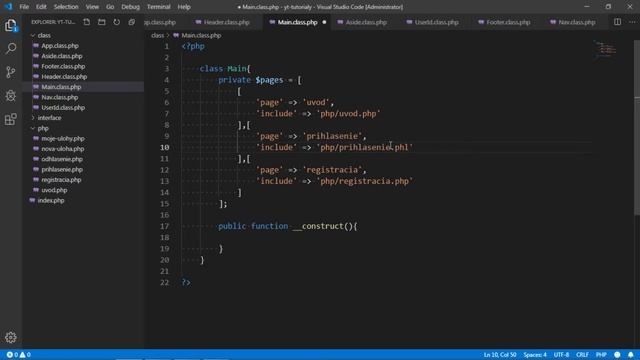
Task: Open the Explorer view in activity bar
Action: point(11,25)
